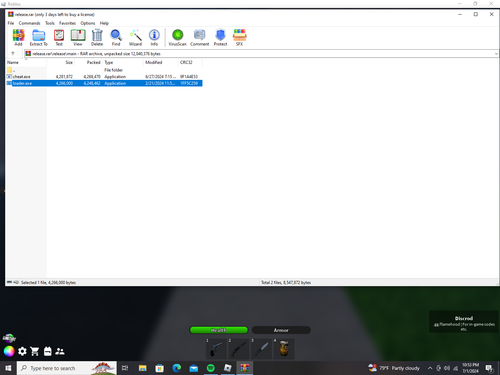Viewport: 500px width, 375px height.
Task: Click the Extract To toolbar icon
Action: pyautogui.click(x=39, y=37)
